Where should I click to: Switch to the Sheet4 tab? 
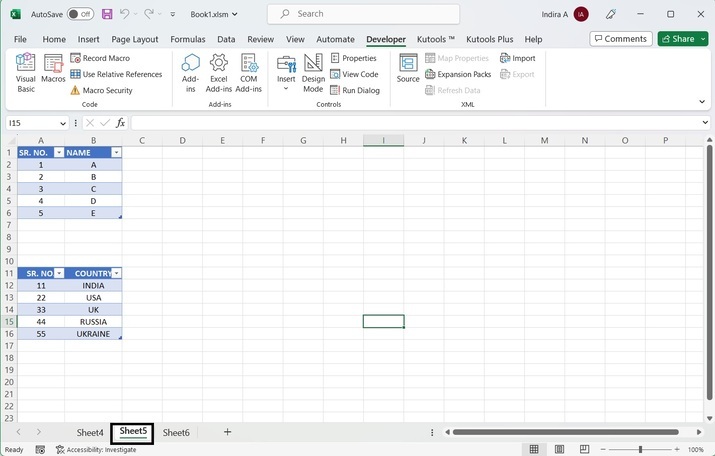(90, 432)
